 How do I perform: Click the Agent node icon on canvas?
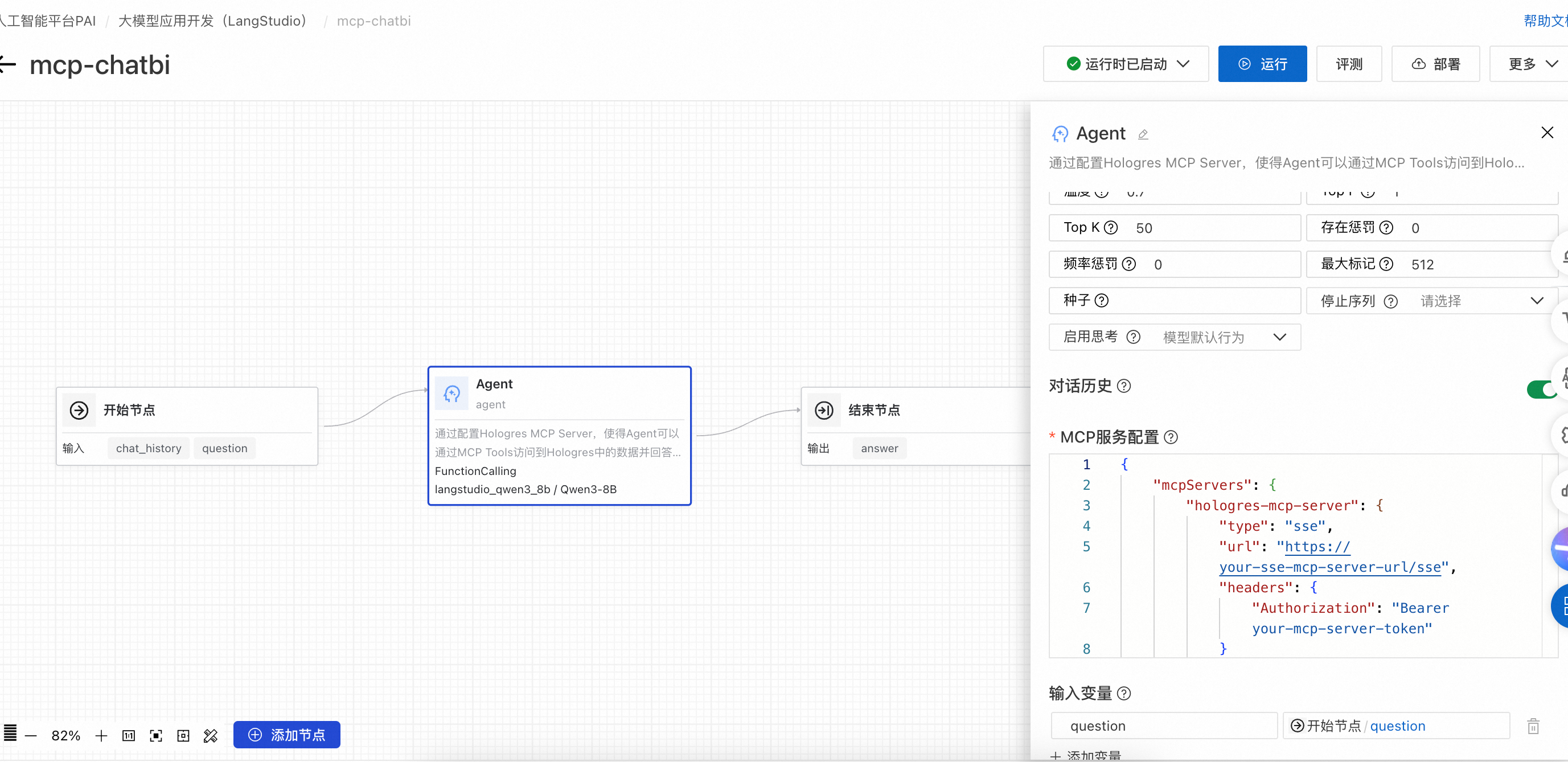[451, 394]
